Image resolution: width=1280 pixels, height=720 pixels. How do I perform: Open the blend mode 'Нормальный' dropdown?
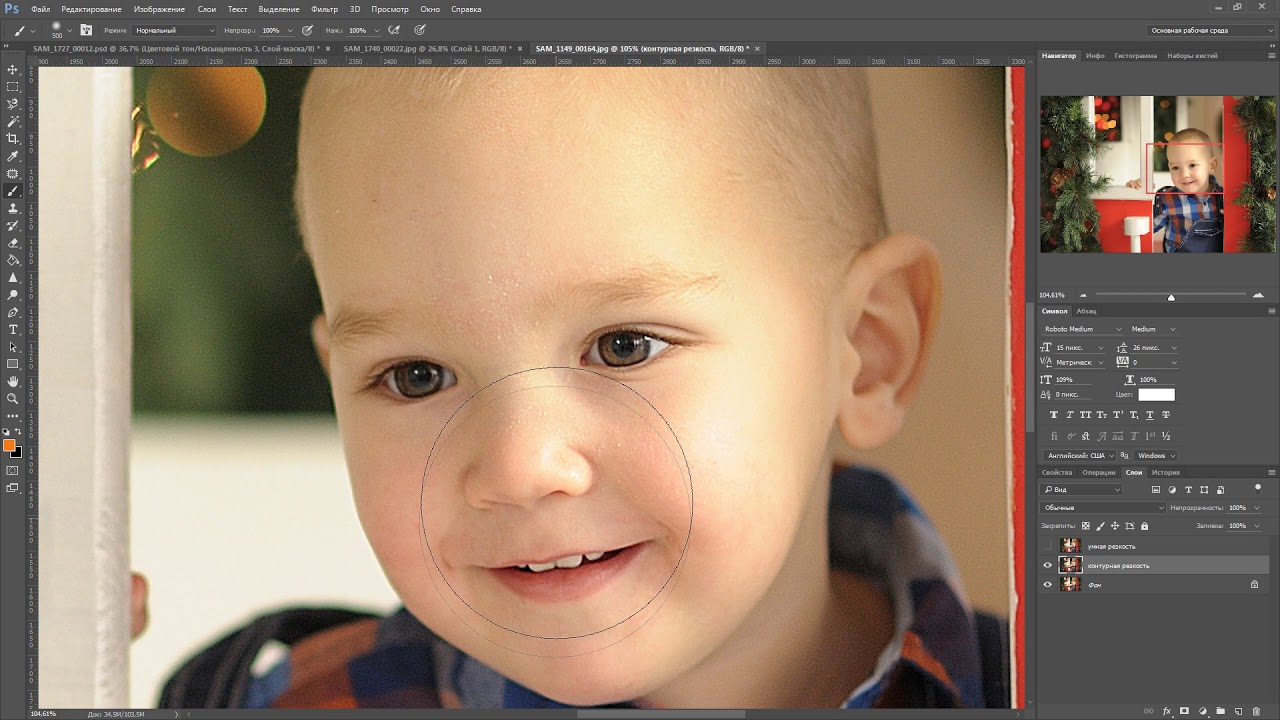[174, 30]
